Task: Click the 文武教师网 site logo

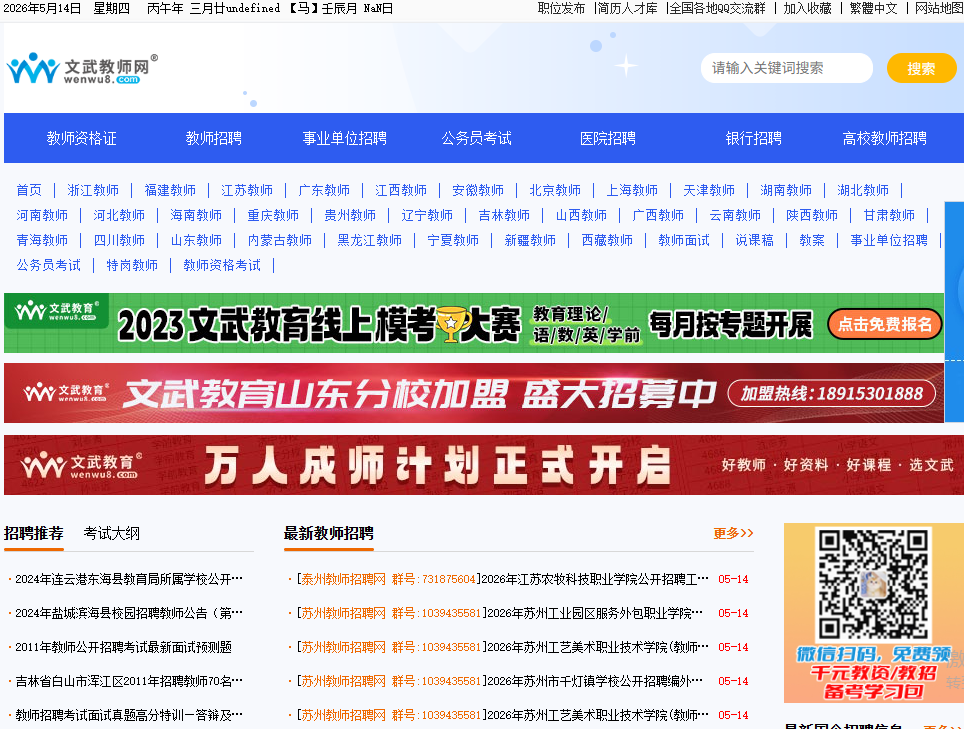Action: pos(82,68)
